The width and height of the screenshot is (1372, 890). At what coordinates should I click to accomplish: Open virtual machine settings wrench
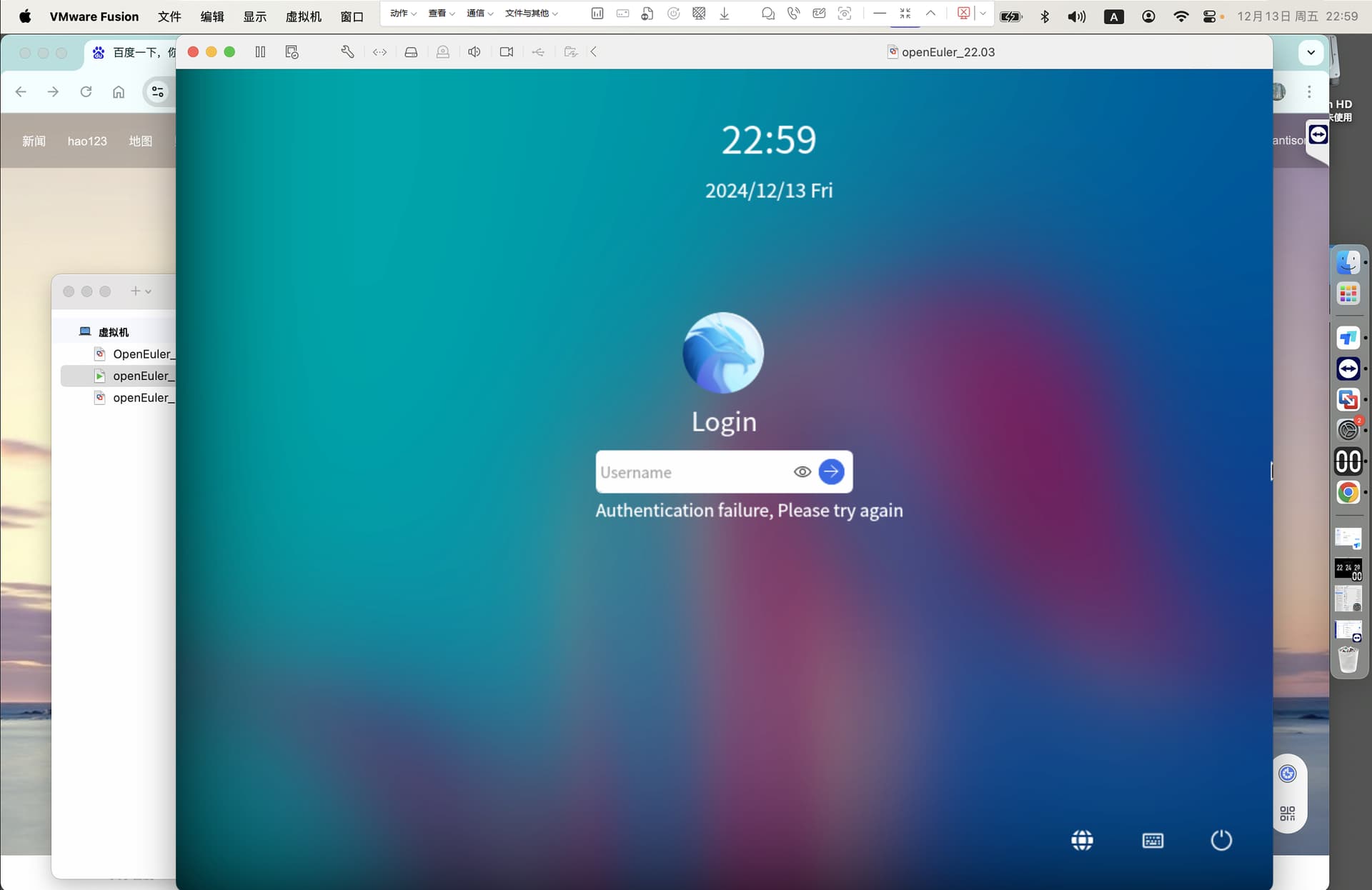(x=347, y=51)
